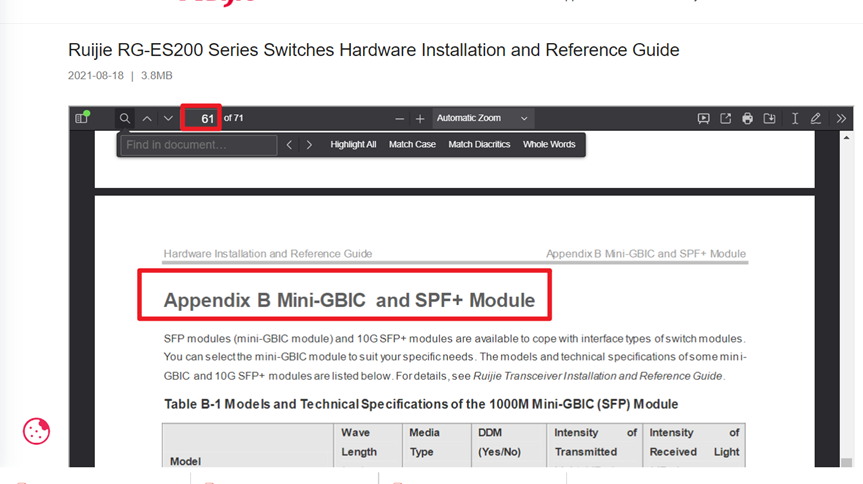Find previous match arrow
863x484 pixels.
[289, 145]
